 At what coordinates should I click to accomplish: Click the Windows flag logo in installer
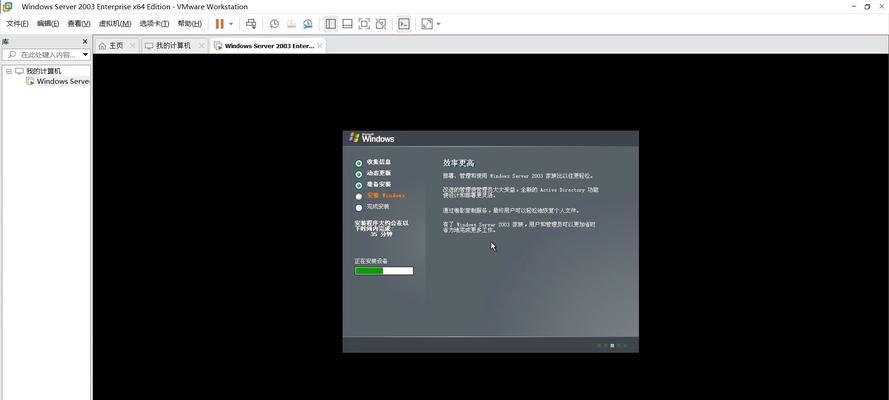pos(354,137)
